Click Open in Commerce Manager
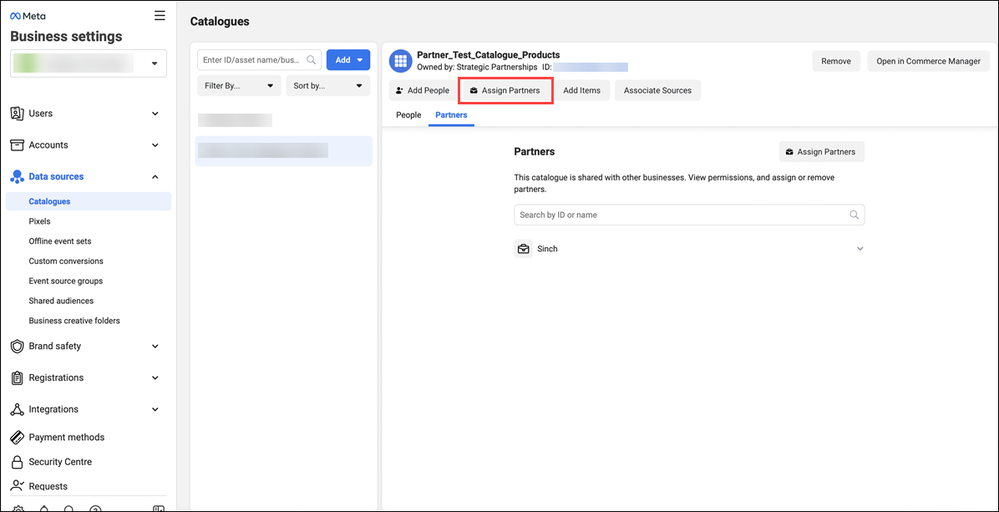 pos(928,61)
